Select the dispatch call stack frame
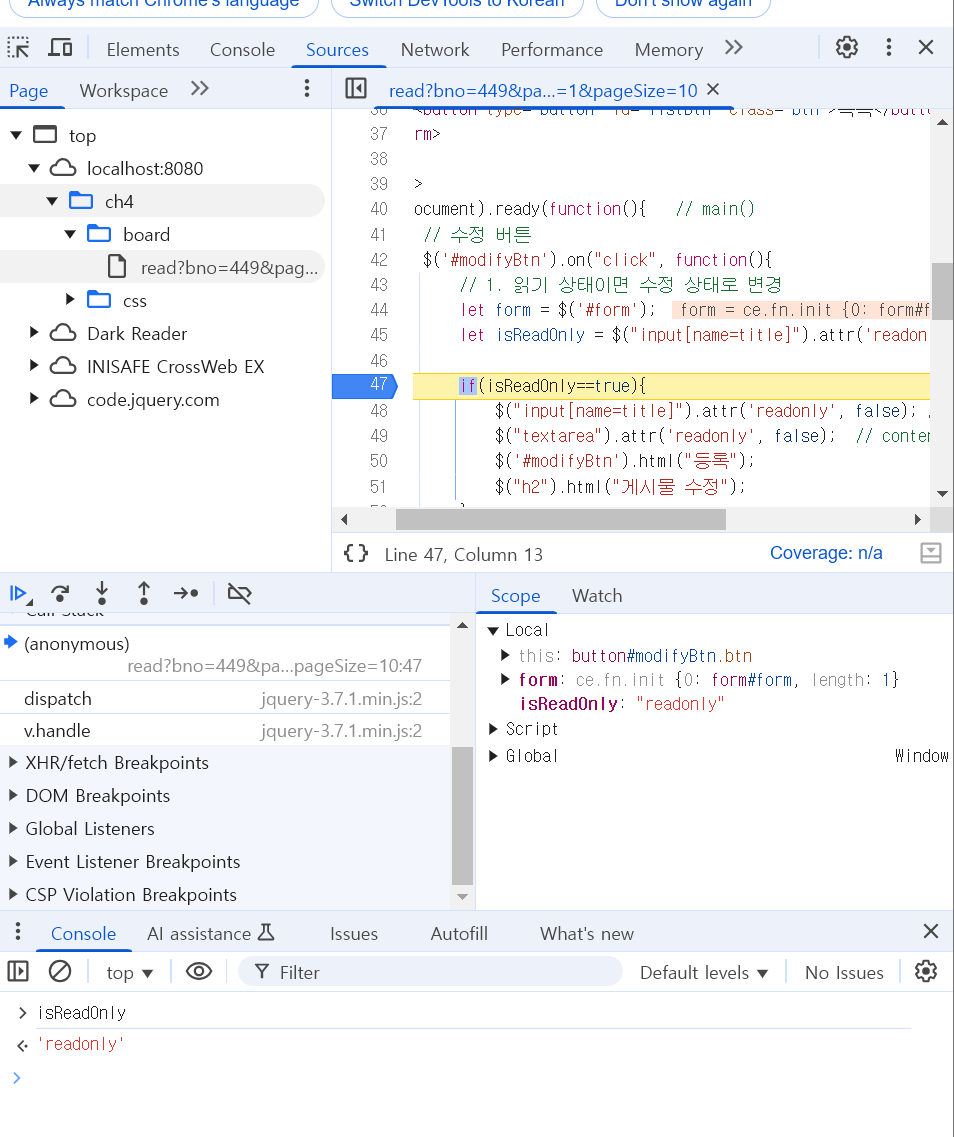Image resolution: width=954 pixels, height=1137 pixels. pyautogui.click(x=225, y=698)
